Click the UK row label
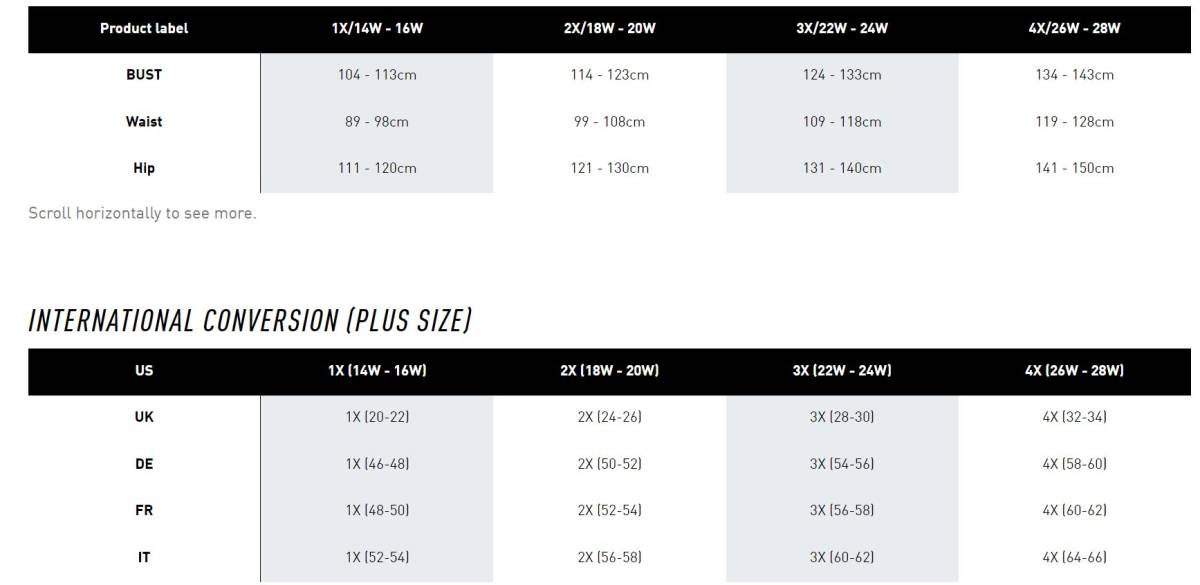The height and width of the screenshot is (585, 1200). click(144, 417)
